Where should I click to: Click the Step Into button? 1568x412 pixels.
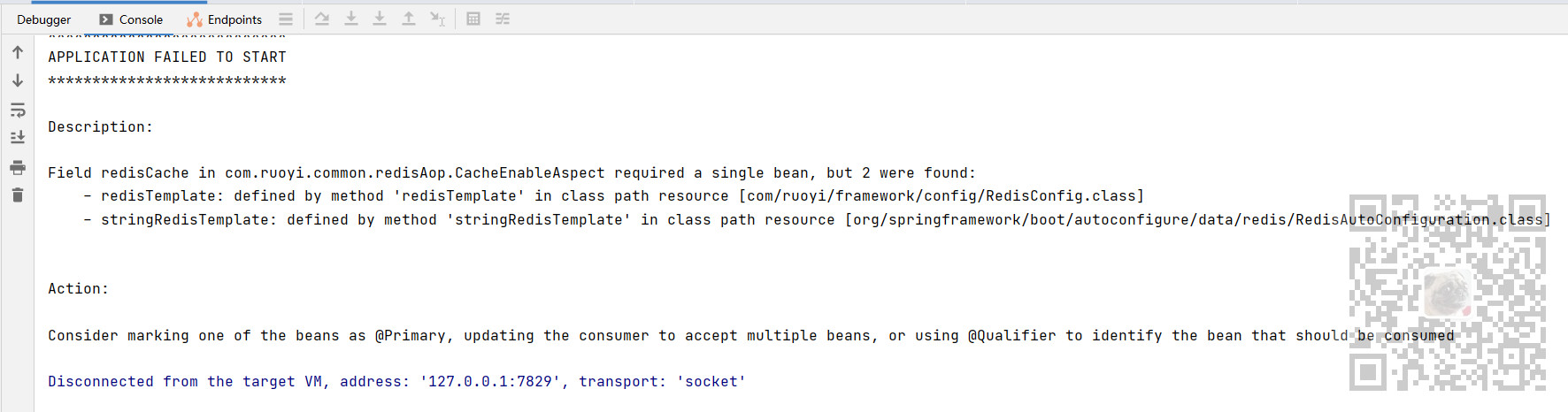pos(380,19)
